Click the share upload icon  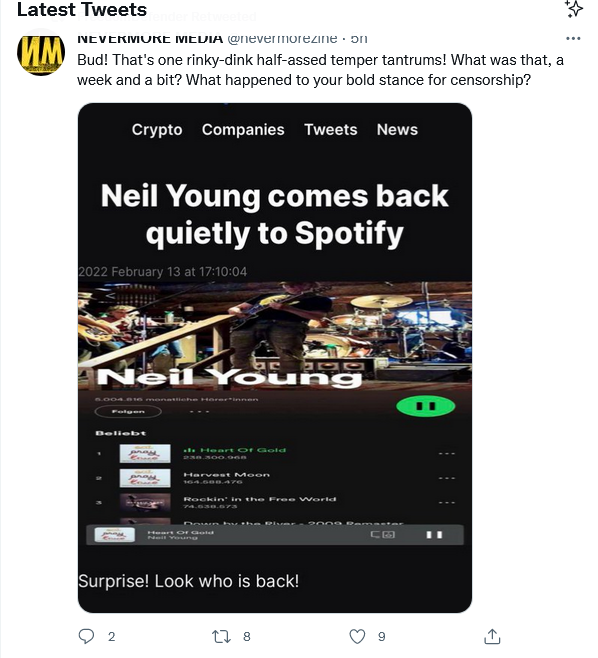[492, 636]
